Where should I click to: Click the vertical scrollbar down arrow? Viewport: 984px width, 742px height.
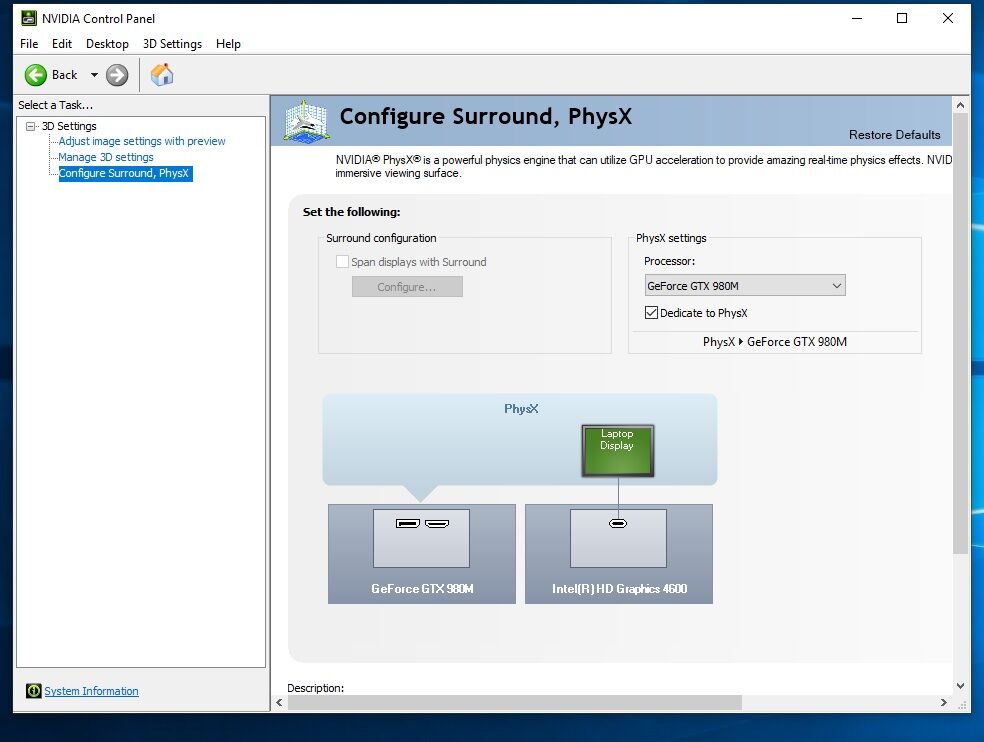click(960, 686)
